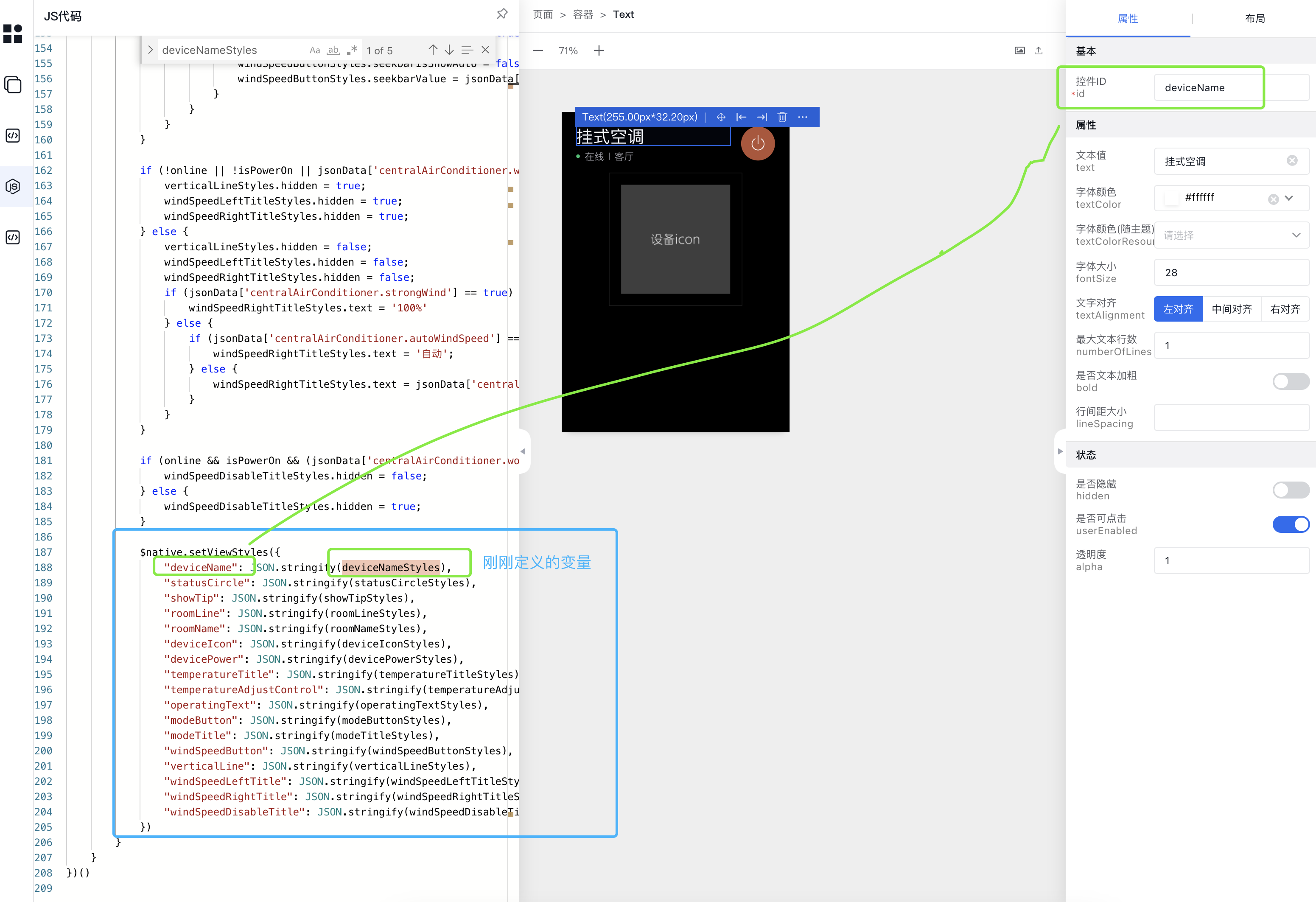1316x902 pixels.
Task: Edit the 控件ID field deviceName
Action: (1231, 88)
